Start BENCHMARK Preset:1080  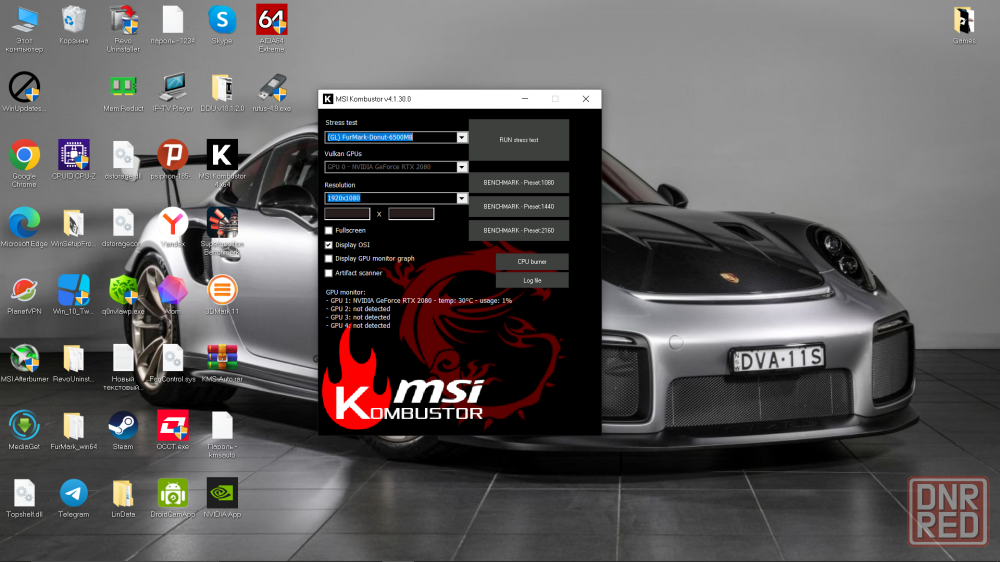[x=518, y=182]
